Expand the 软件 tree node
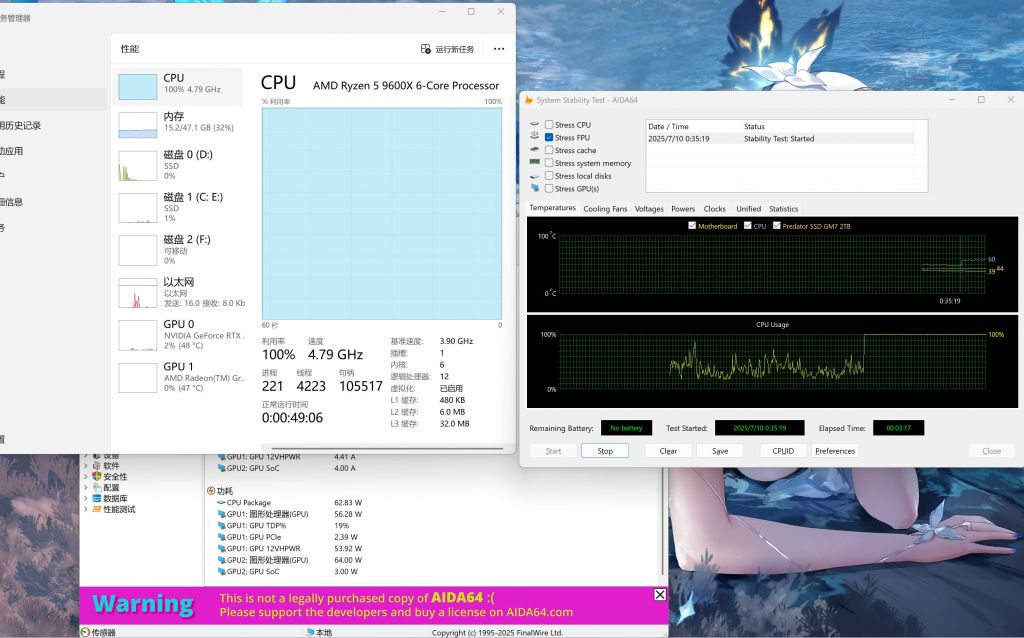Image resolution: width=1024 pixels, height=638 pixels. tap(86, 466)
